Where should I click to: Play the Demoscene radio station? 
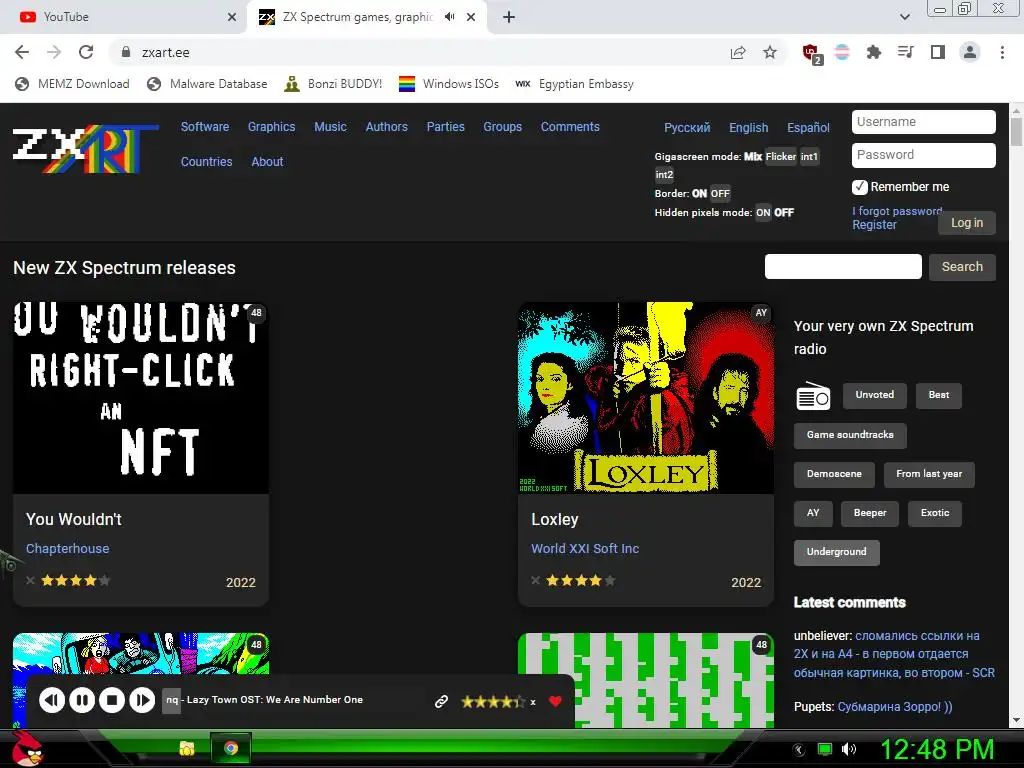pos(834,474)
